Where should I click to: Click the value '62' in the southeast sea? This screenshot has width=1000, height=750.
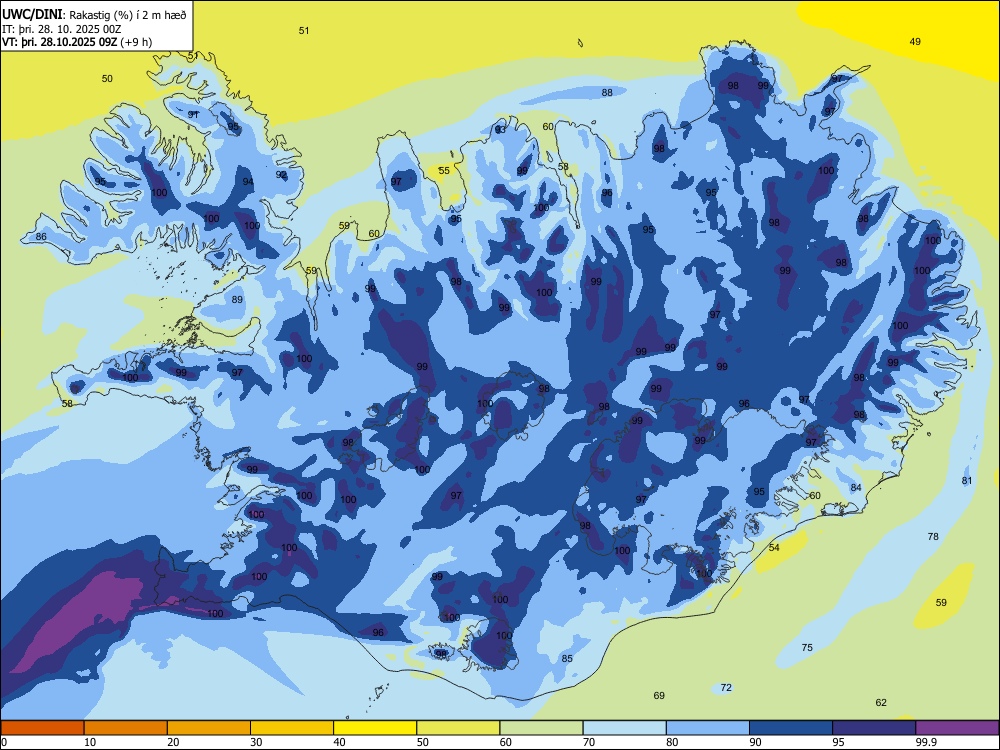tap(881, 703)
